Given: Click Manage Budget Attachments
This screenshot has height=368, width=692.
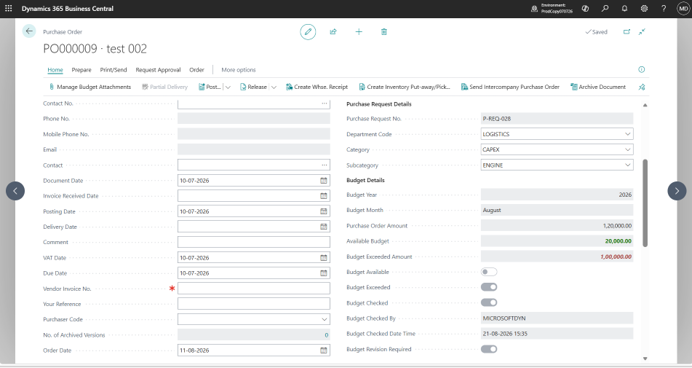Looking at the screenshot, I should coord(90,87).
